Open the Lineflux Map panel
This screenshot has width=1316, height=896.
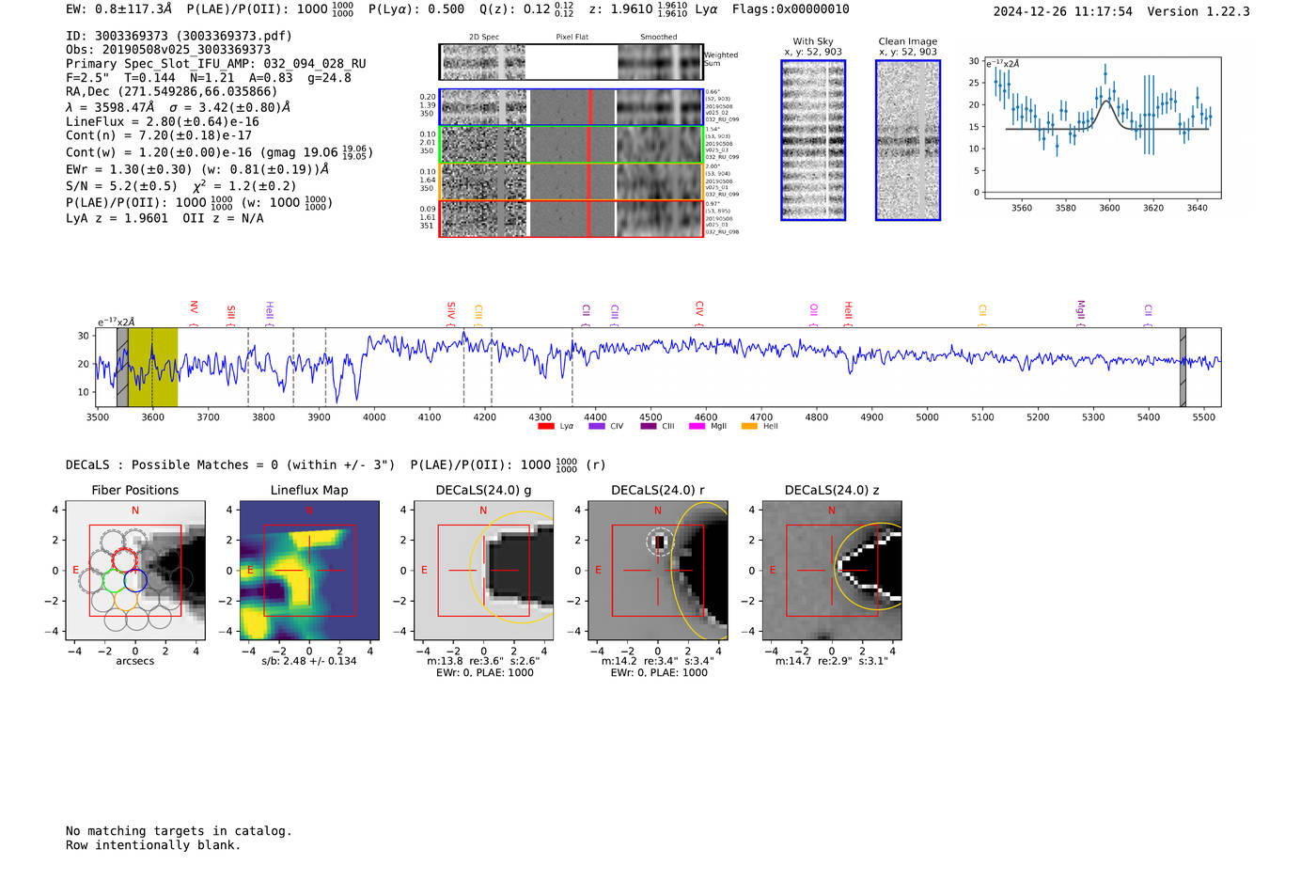[309, 571]
